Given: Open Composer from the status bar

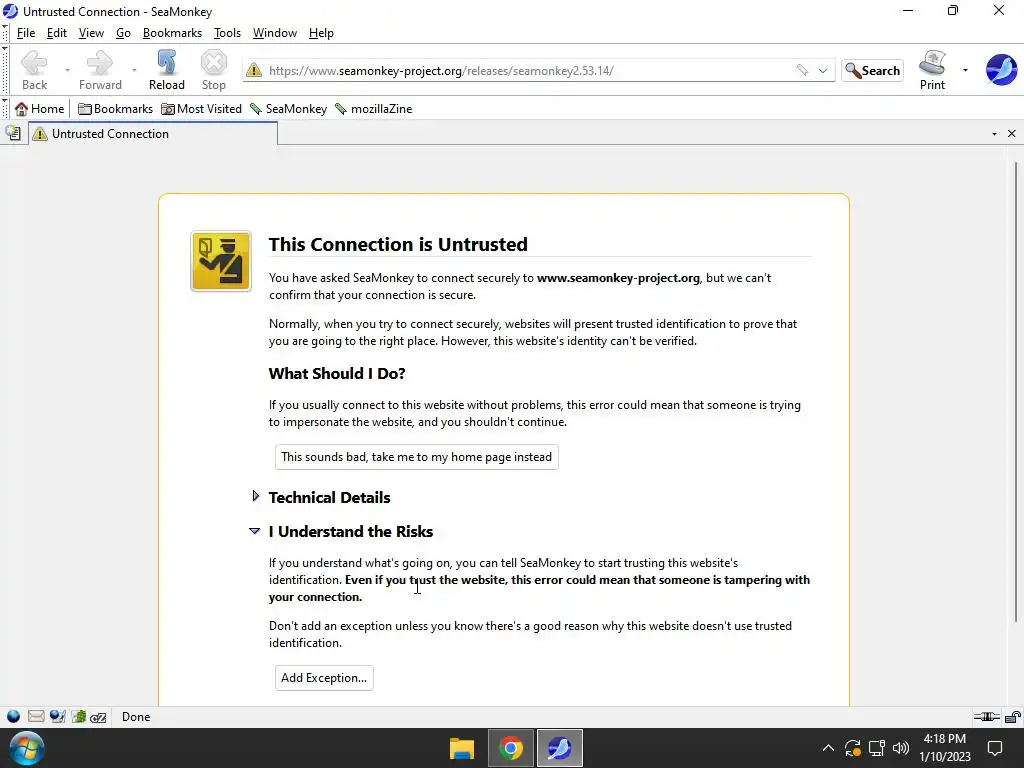Looking at the screenshot, I should [57, 716].
